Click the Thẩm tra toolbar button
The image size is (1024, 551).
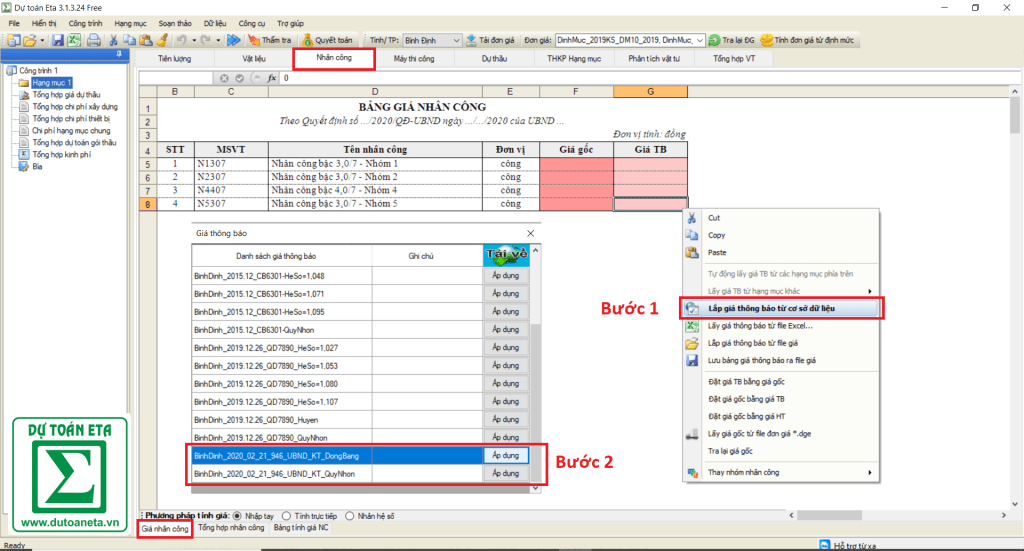(x=270, y=40)
